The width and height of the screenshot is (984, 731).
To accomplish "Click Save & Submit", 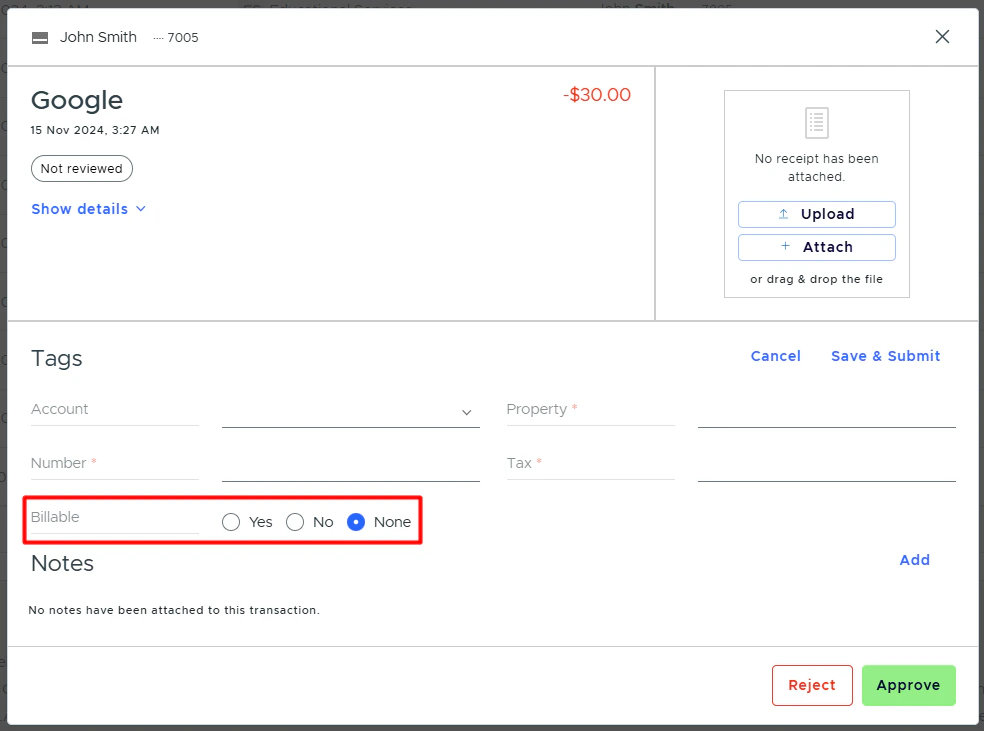I will click(x=885, y=356).
